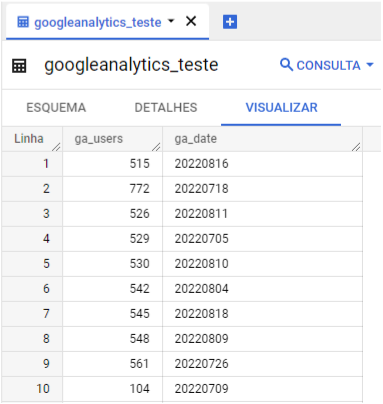Expand the googleanalytics_teste tab dropdown arrow

[171, 21]
